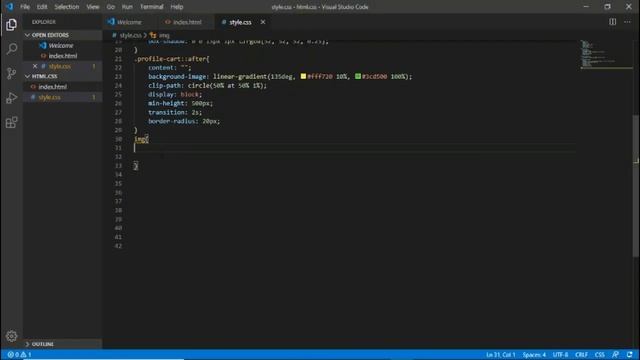Click the Spaces: 4 indentation setting
This screenshot has height=360, width=640.
coord(534,355)
